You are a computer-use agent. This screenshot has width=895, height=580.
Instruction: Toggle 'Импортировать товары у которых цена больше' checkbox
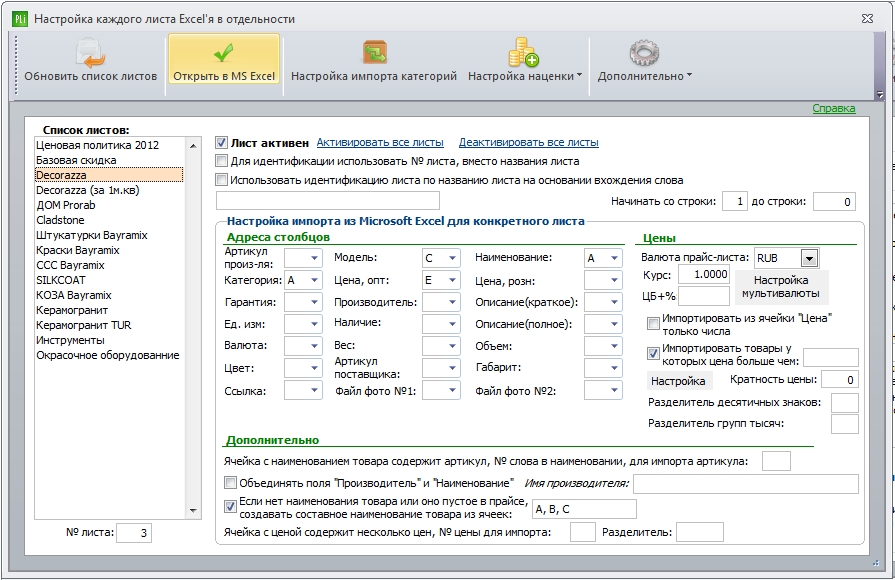point(653,354)
